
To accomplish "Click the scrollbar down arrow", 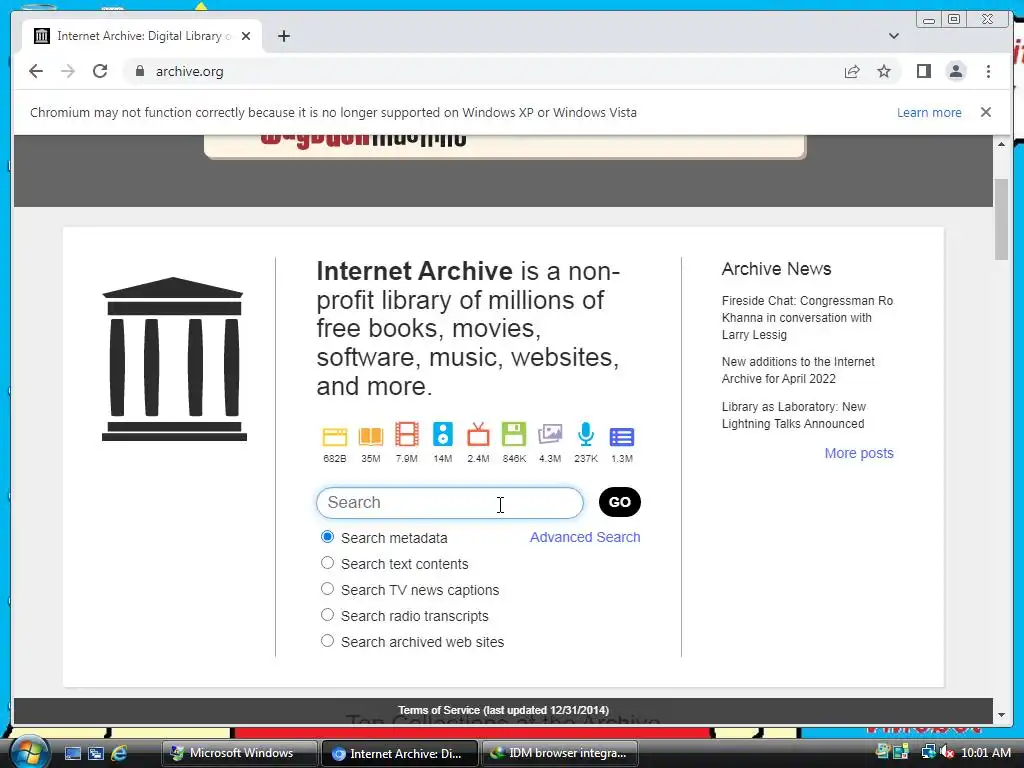I will [1001, 714].
